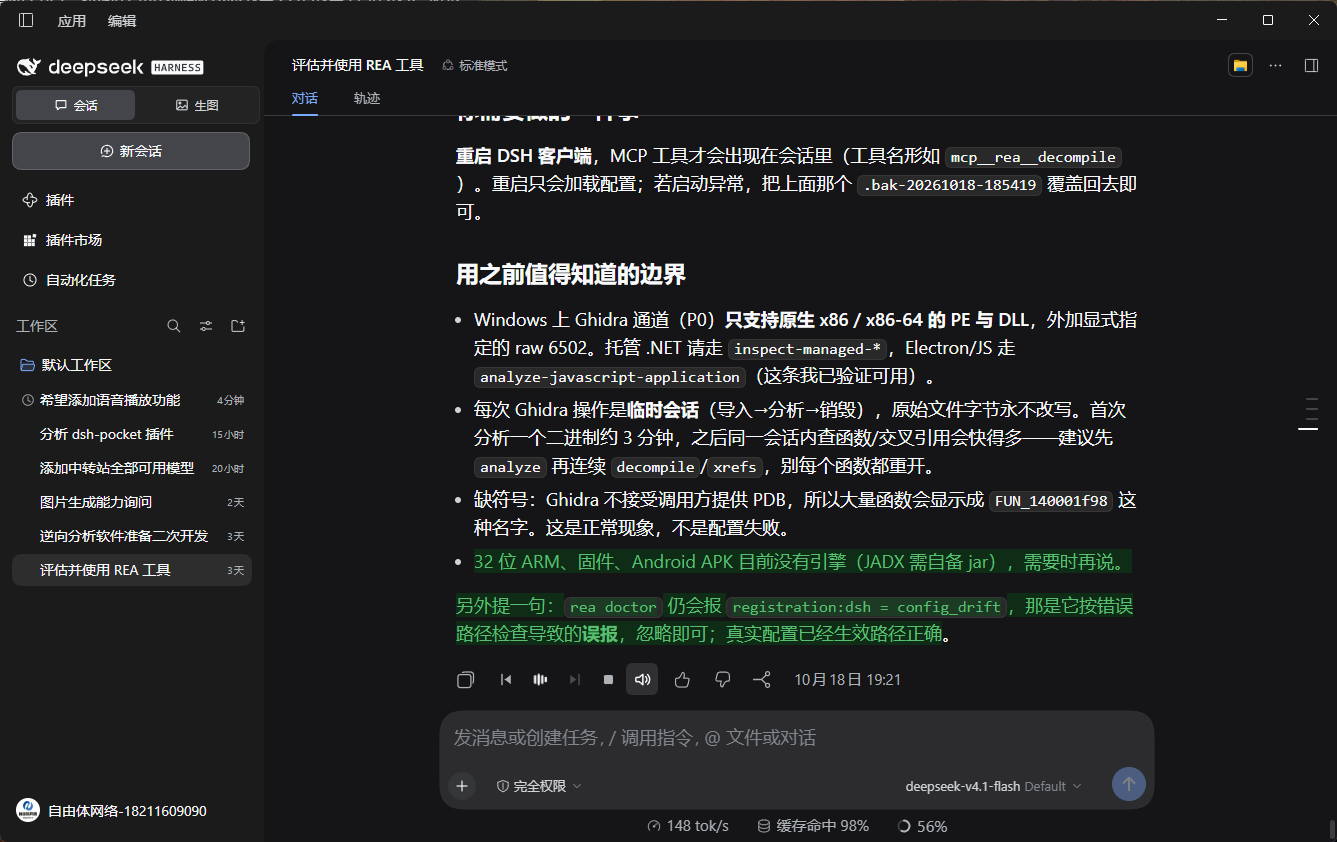
Task: Click the inspect-managed-* code tag
Action: (x=807, y=349)
